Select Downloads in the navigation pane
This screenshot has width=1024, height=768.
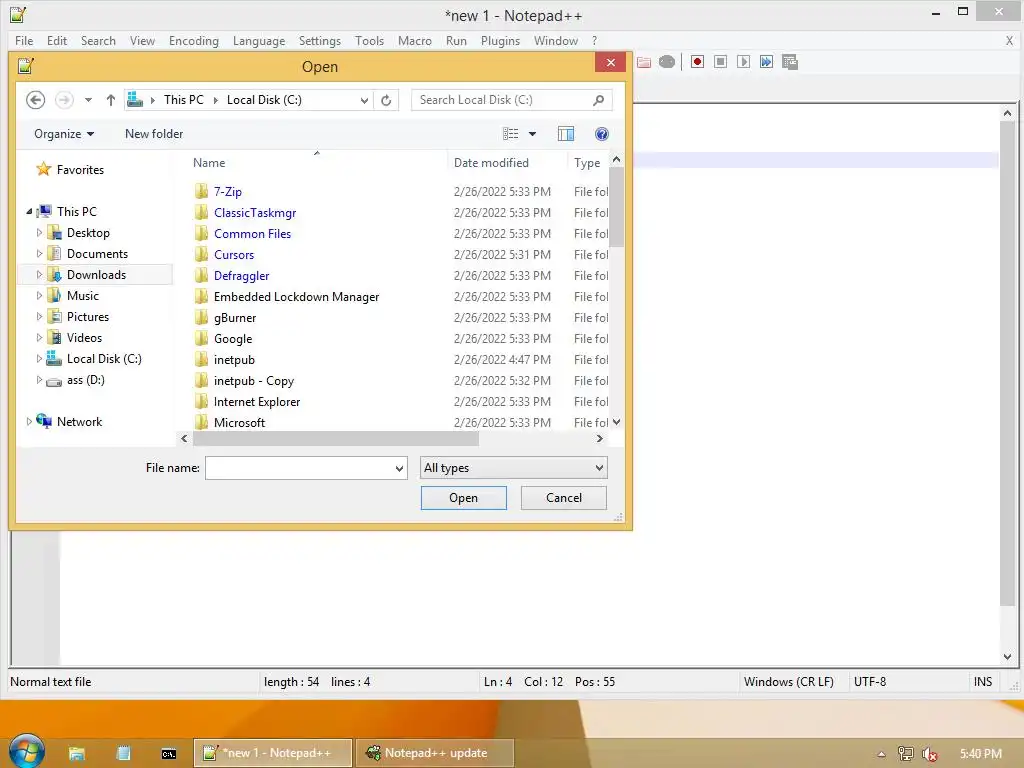[x=96, y=275]
